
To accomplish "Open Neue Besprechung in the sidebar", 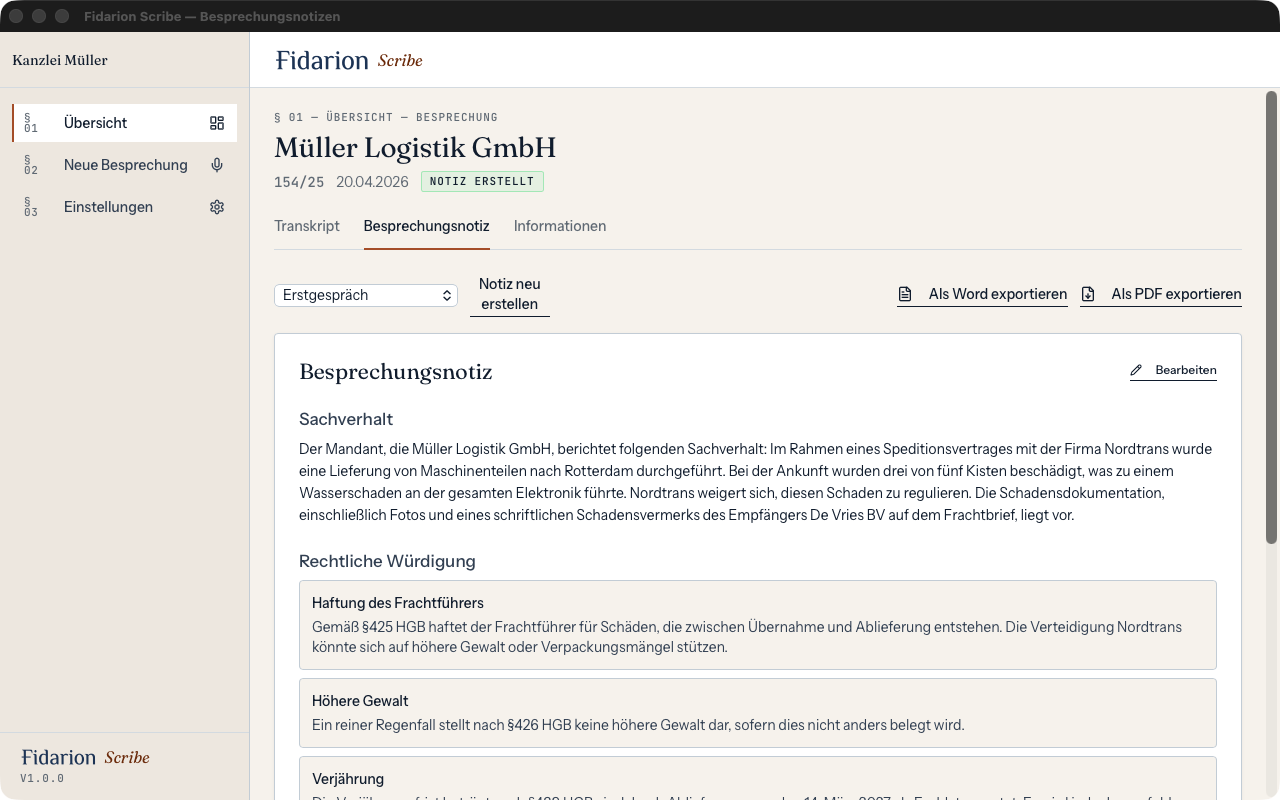I will click(x=125, y=165).
